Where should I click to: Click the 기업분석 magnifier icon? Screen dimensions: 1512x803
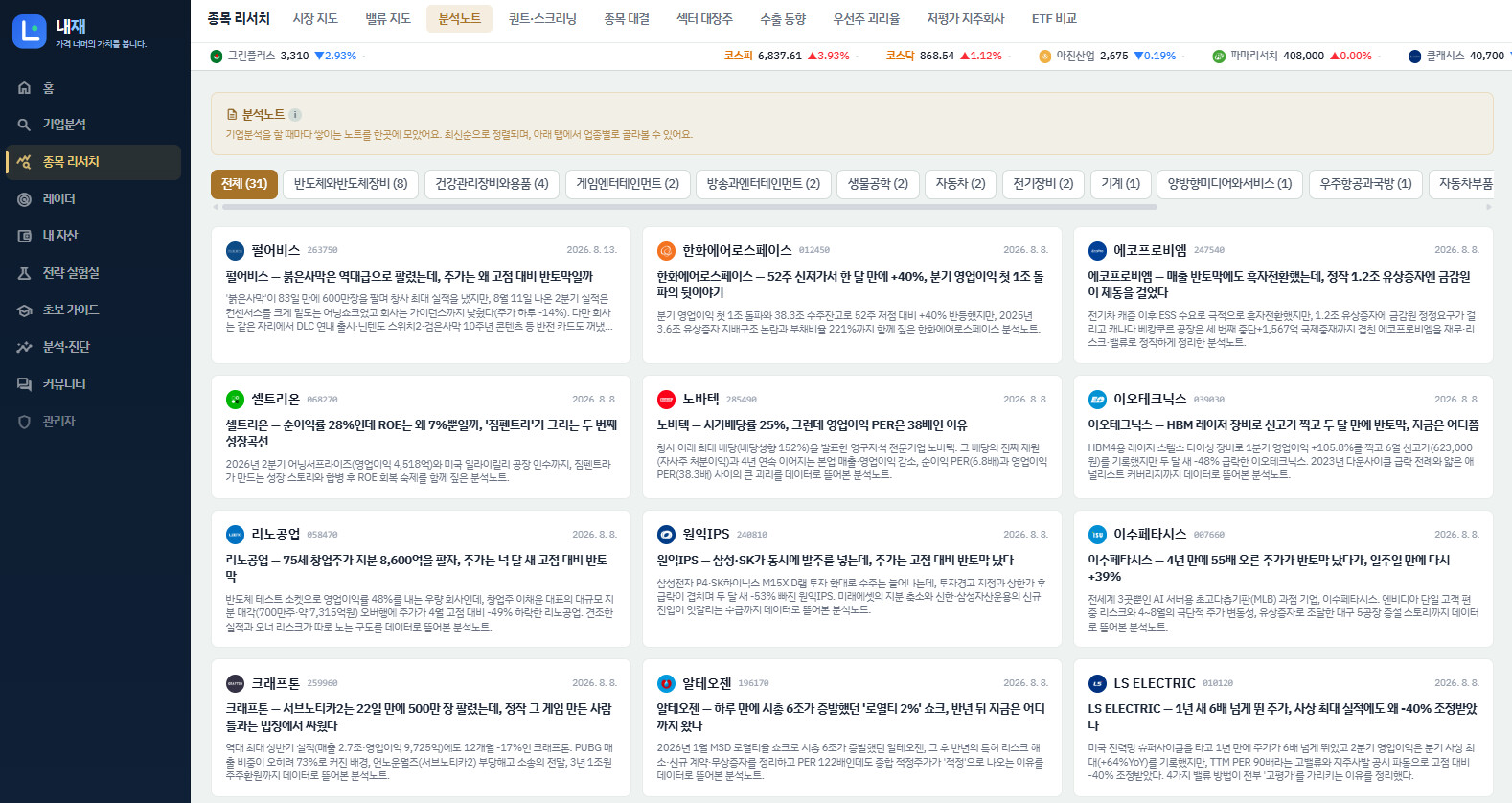(x=24, y=125)
